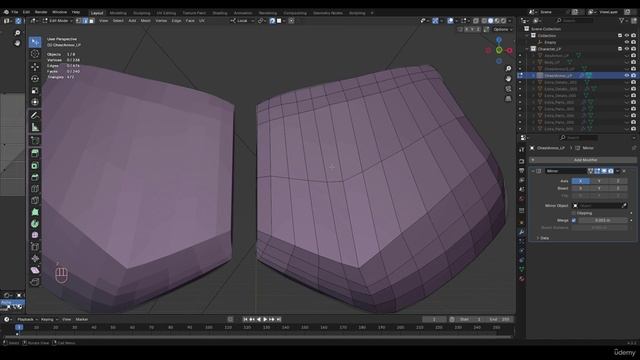Select the Inset Faces tool
Viewport: 640px width, 360px height.
[x=35, y=165]
